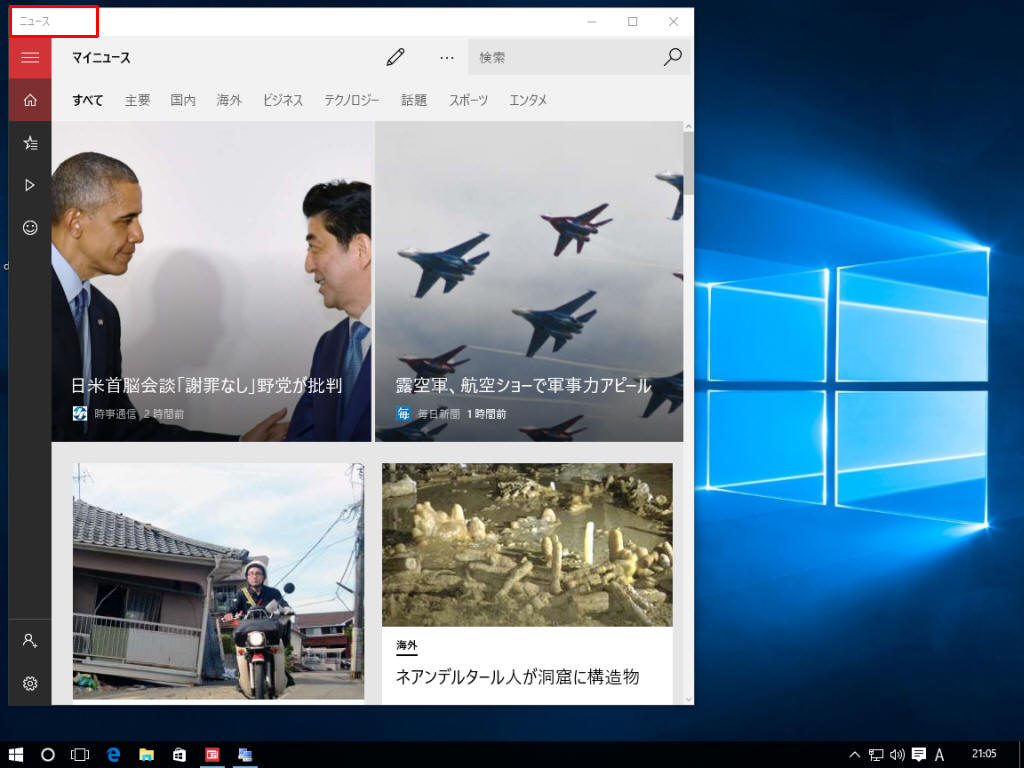Click the taskbar clock showing 21:05
The image size is (1024, 768).
point(984,754)
